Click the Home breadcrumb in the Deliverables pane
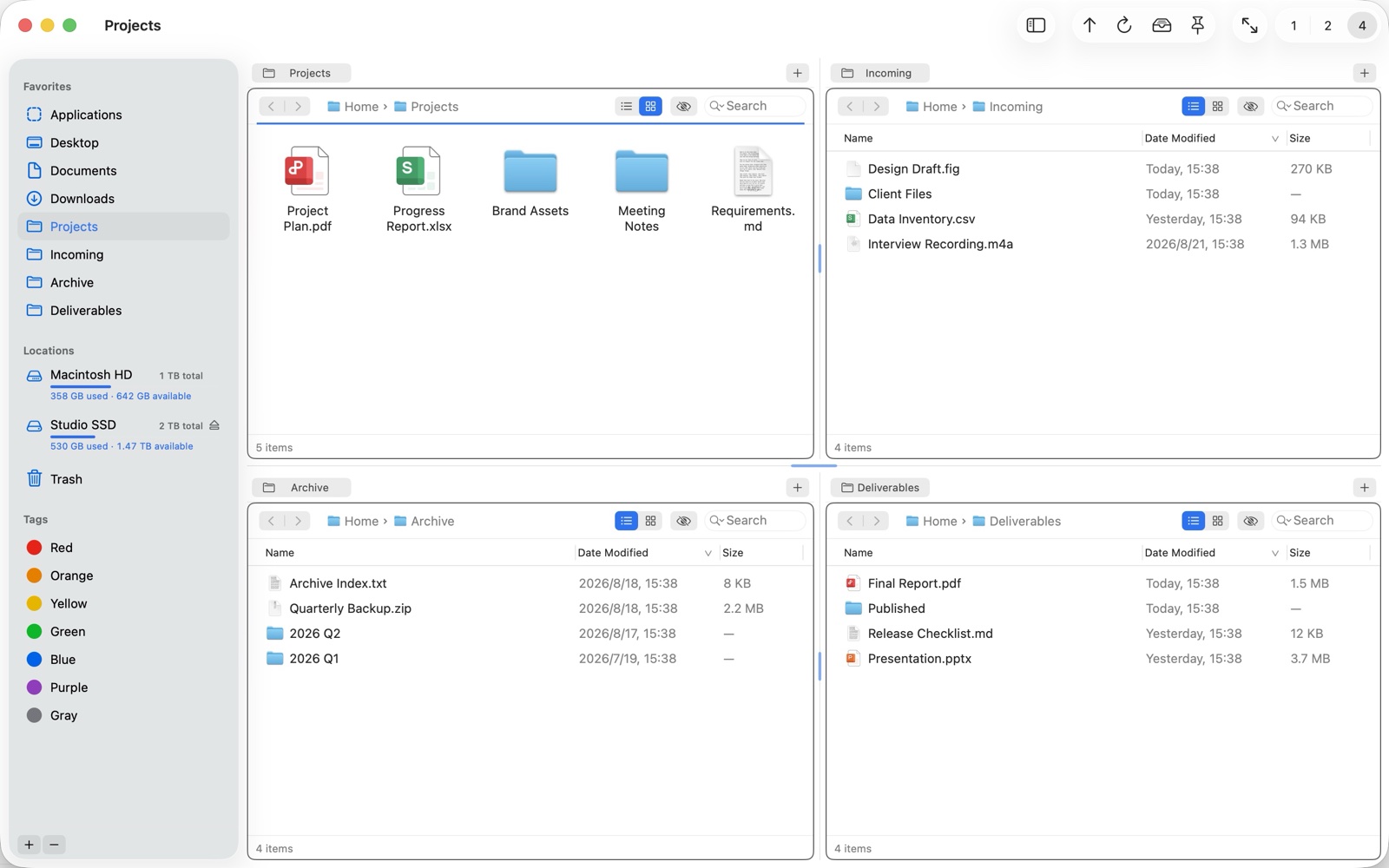The height and width of the screenshot is (868, 1389). pos(931,522)
